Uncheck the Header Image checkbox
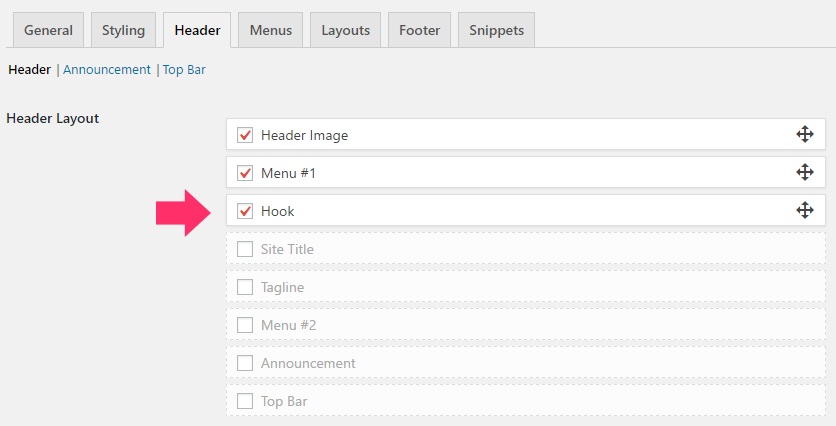 coord(245,135)
